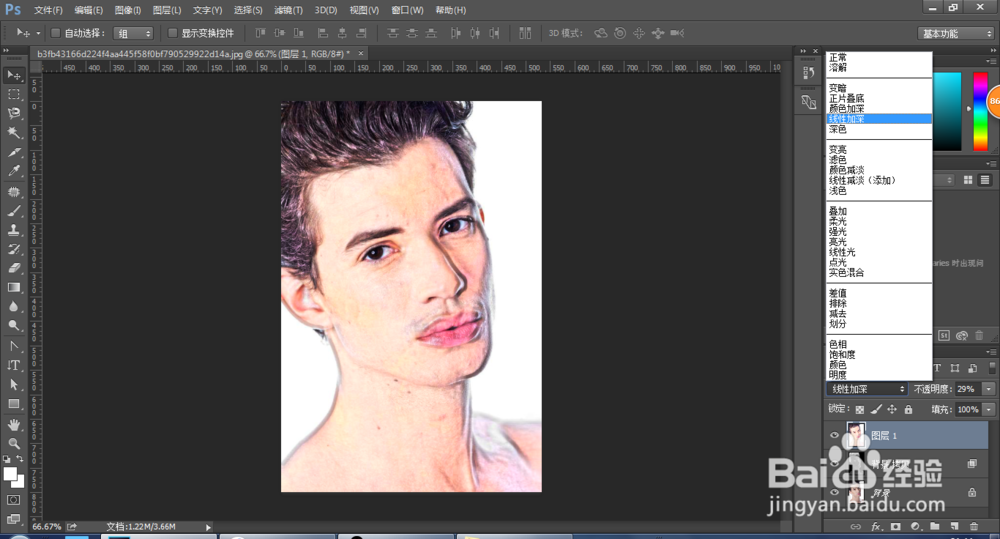Open the 线性加深 blend mode dropdown
The height and width of the screenshot is (539, 1000).
click(867, 388)
